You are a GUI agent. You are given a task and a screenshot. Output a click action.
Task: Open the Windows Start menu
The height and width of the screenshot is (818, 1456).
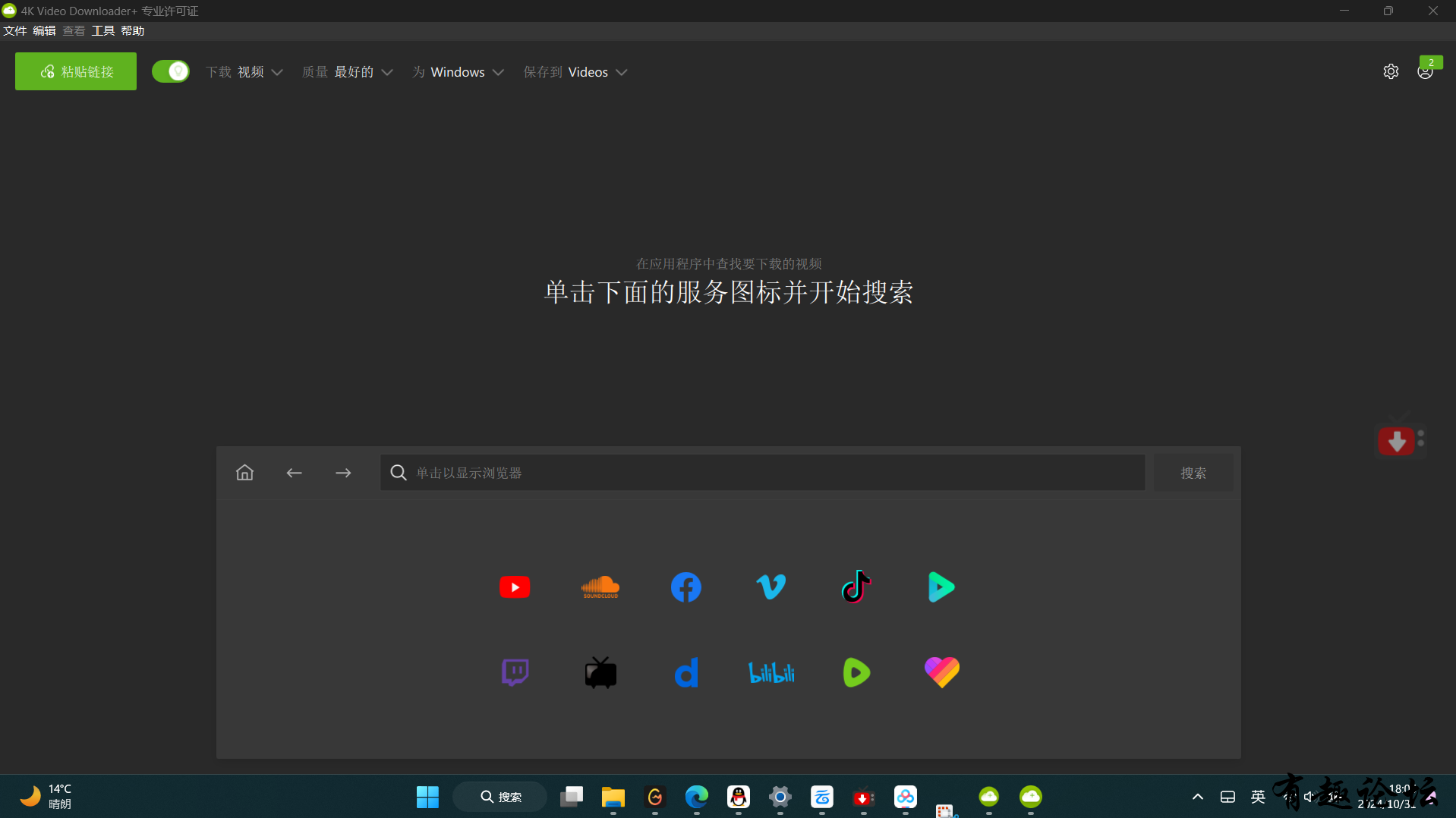point(427,797)
